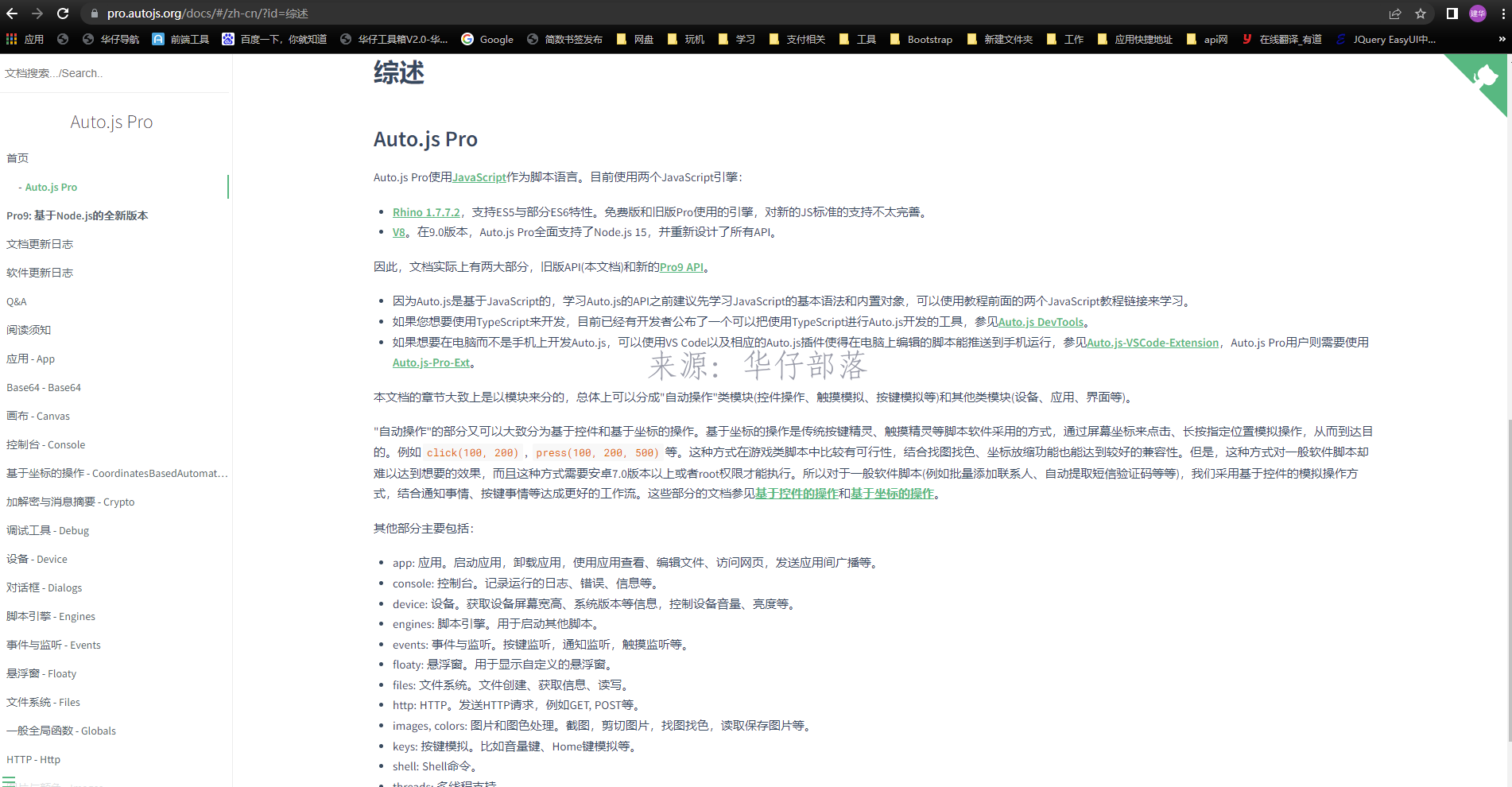This screenshot has height=787, width=1512.
Task: Open the 华仔工具箱V2.0 bookmark
Action: click(x=394, y=39)
